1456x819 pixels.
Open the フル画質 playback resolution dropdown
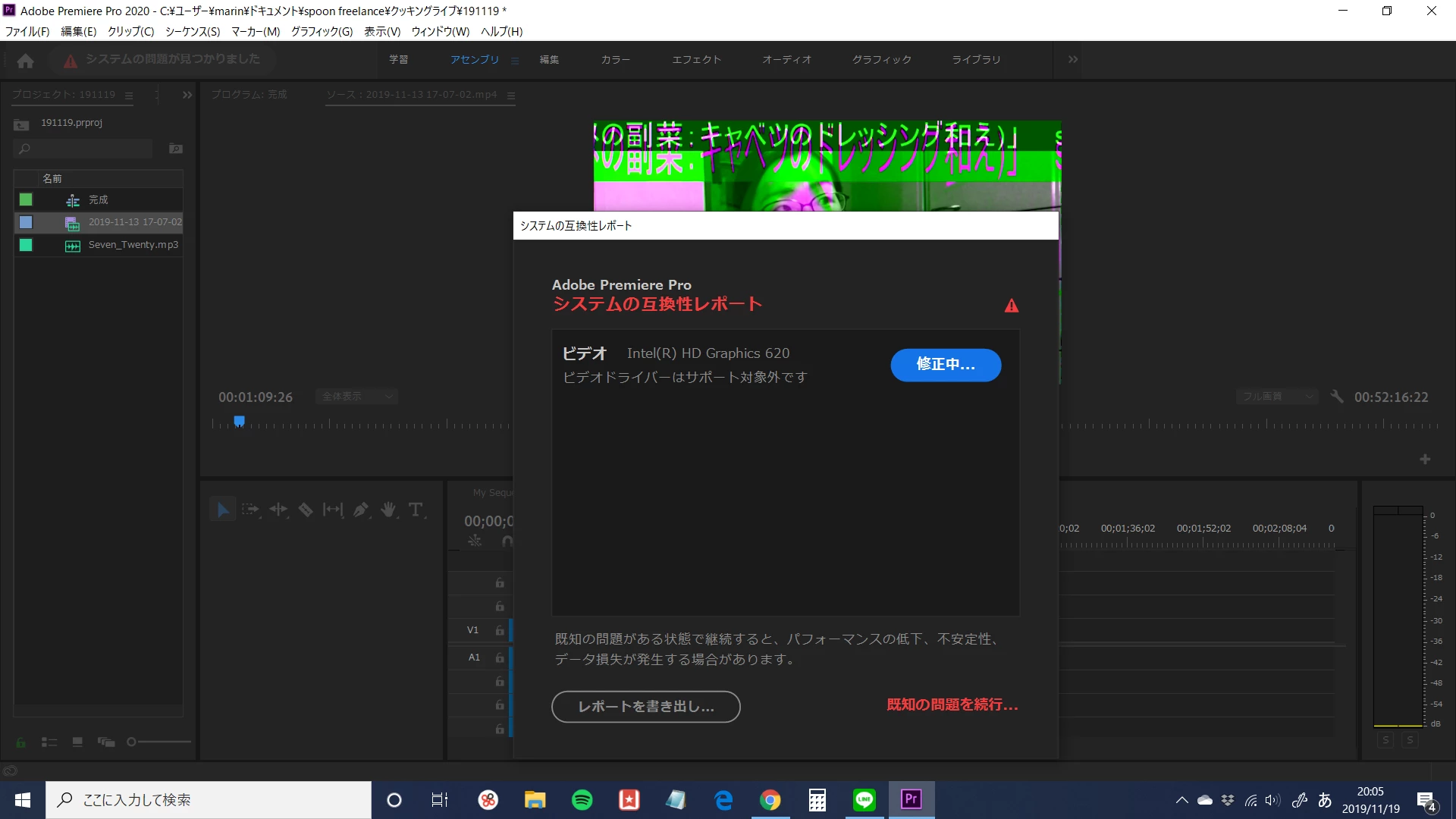point(1277,397)
